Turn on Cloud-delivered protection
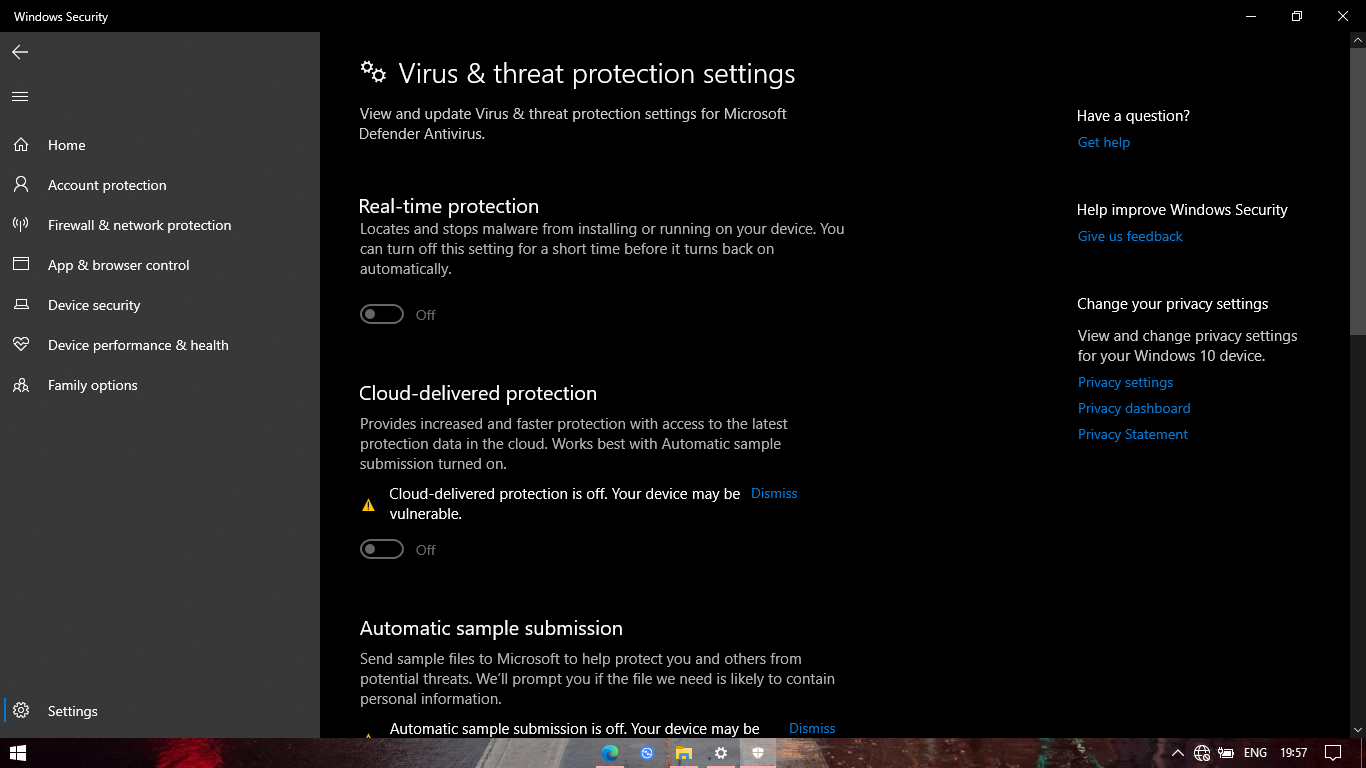Image resolution: width=1366 pixels, height=768 pixels. coord(382,548)
